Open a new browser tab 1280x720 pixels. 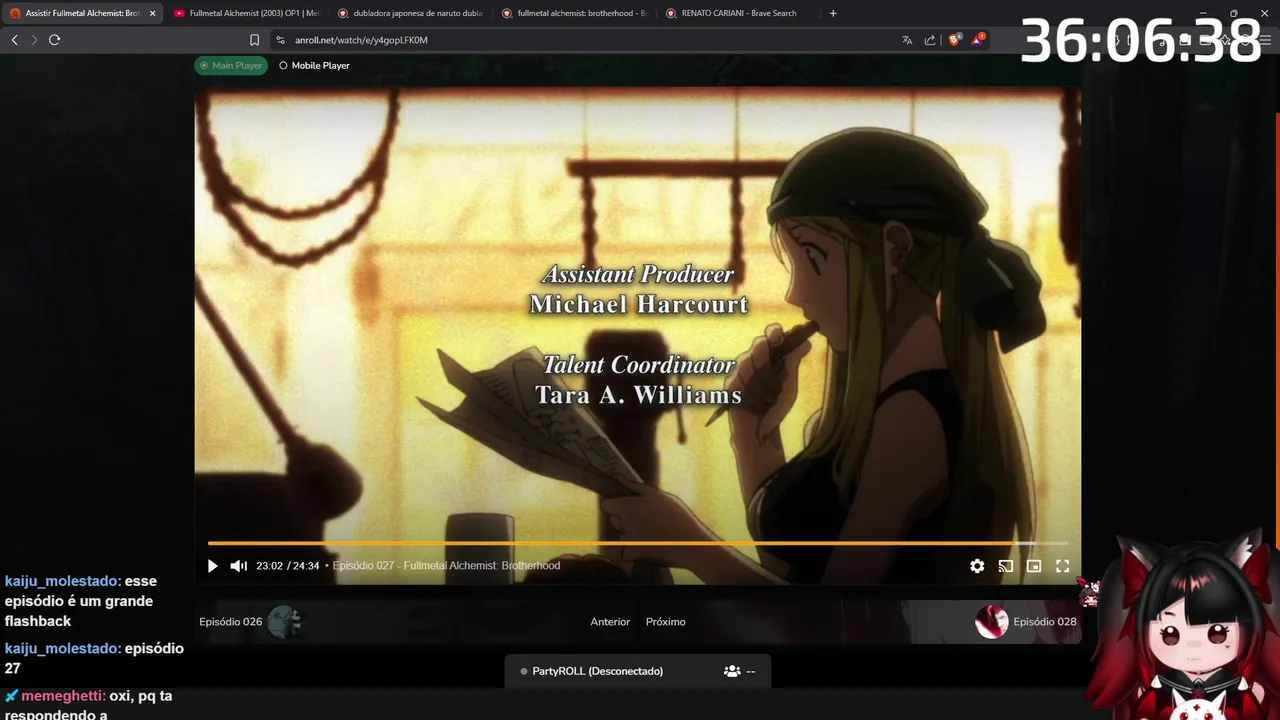click(x=833, y=13)
